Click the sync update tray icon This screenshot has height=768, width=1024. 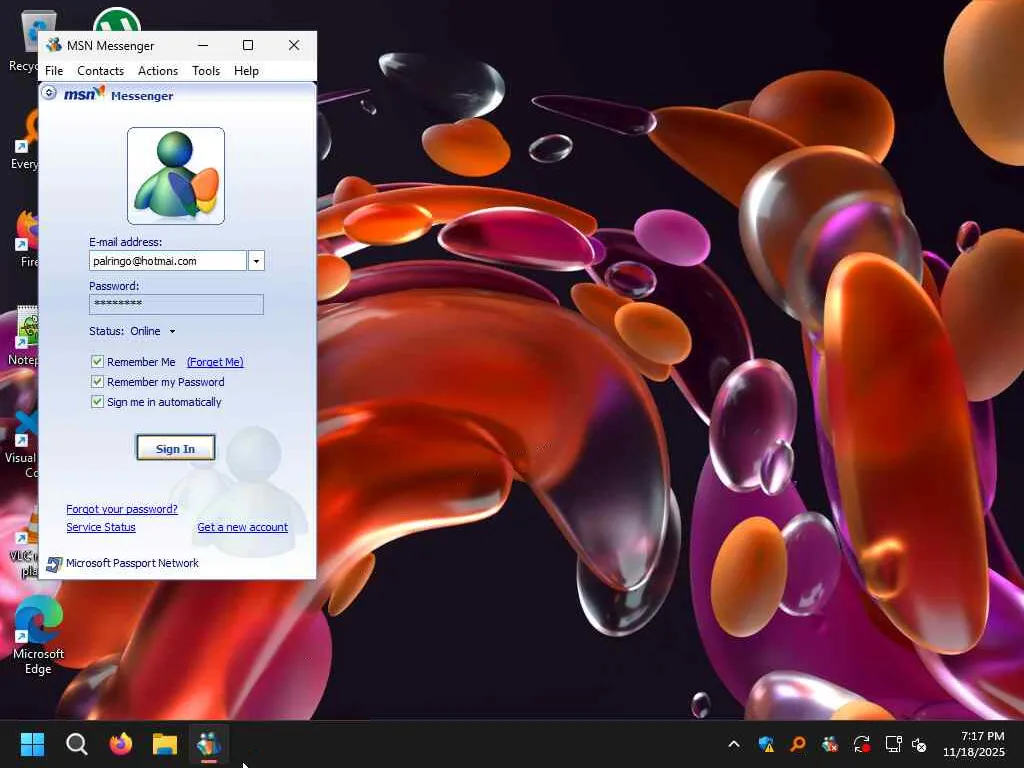862,744
